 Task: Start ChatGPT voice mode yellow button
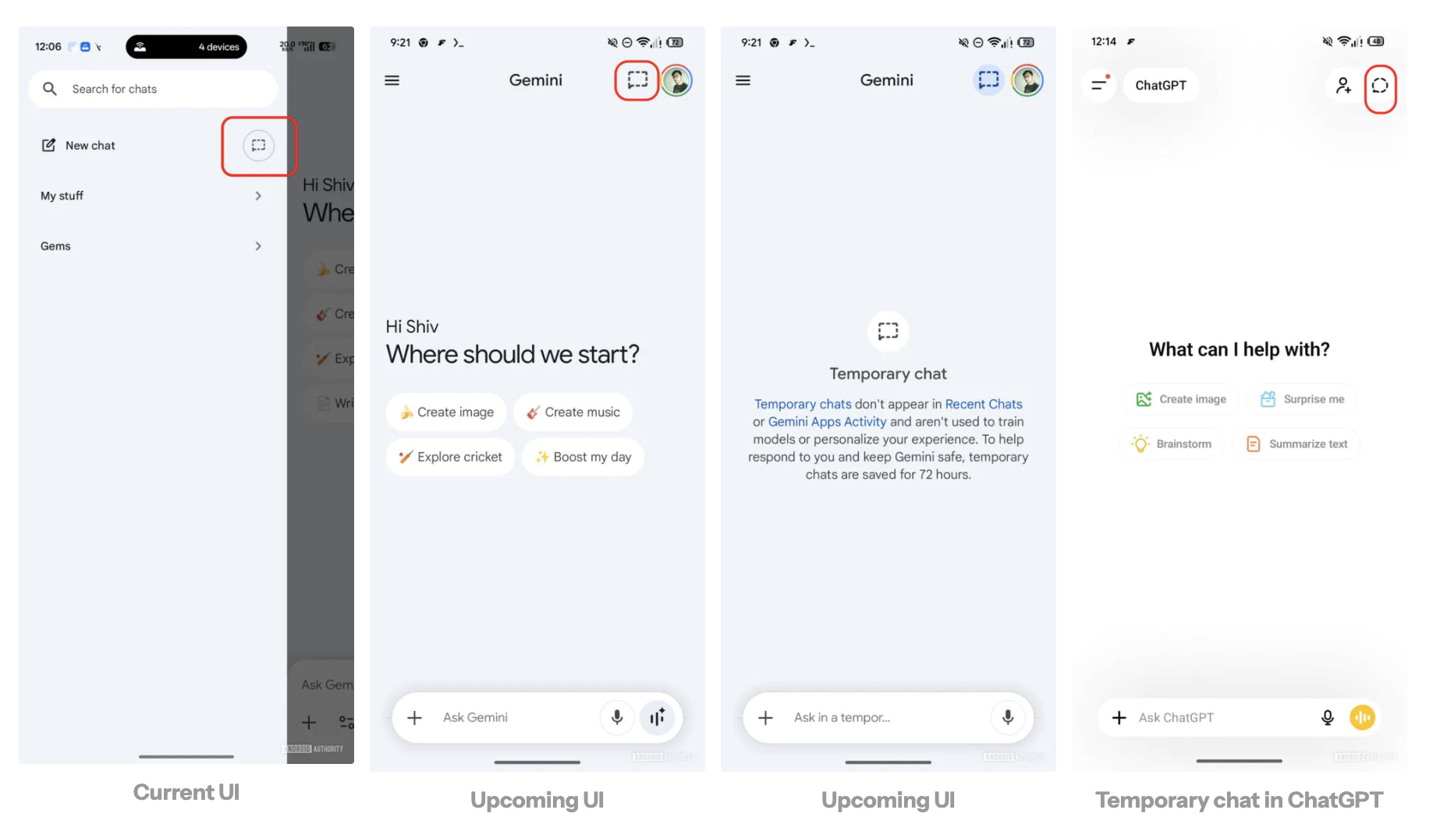(1362, 717)
